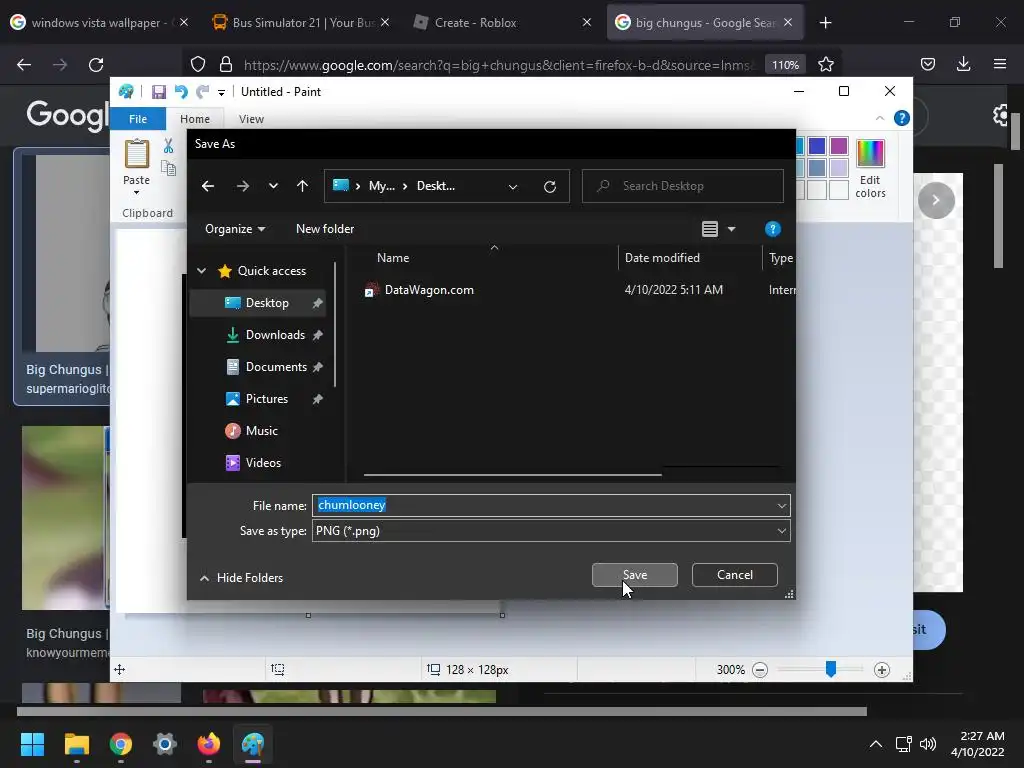Click the Undo arrow in Paint's title bar
1024x768 pixels.
[181, 92]
